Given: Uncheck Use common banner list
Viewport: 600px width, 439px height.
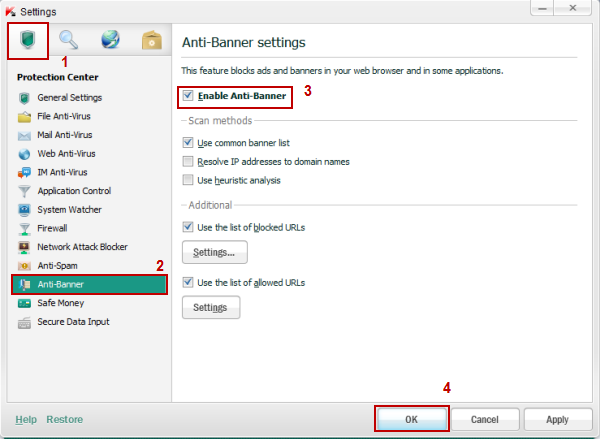Looking at the screenshot, I should tap(188, 142).
